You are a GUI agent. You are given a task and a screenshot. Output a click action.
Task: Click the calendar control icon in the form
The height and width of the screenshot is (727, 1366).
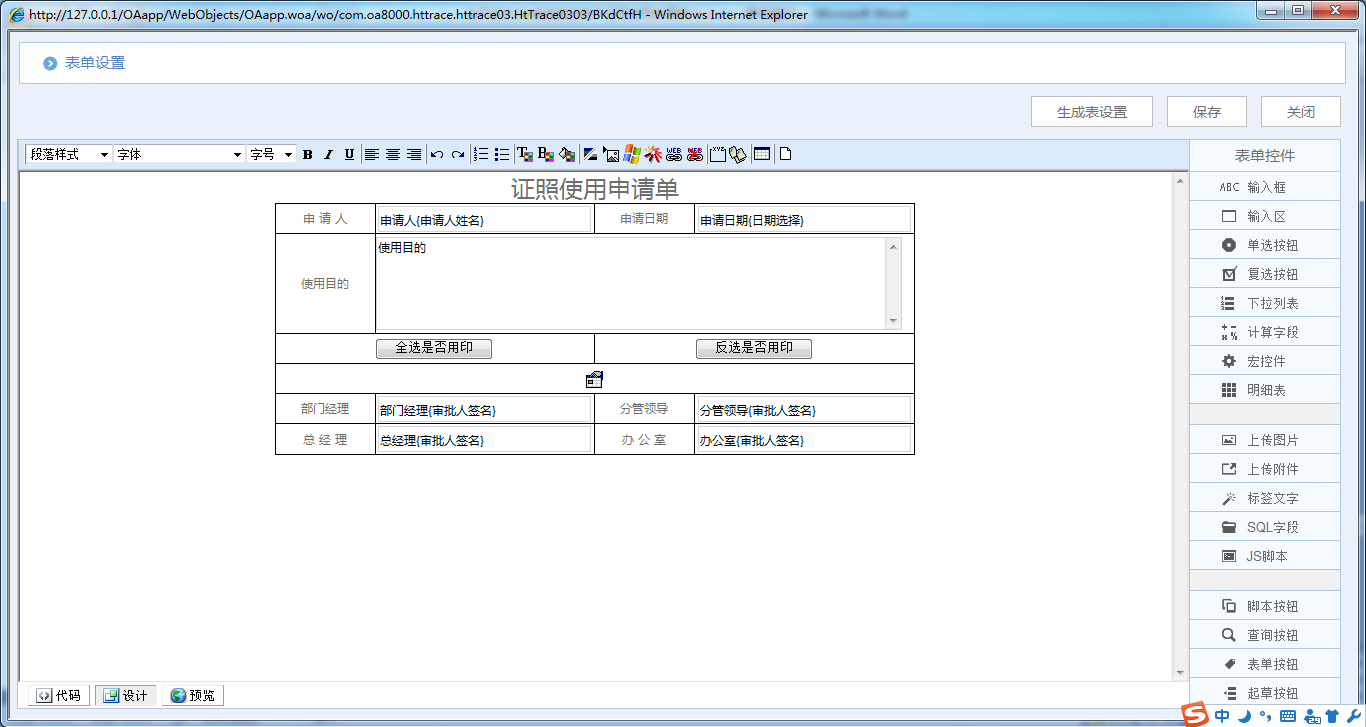594,379
